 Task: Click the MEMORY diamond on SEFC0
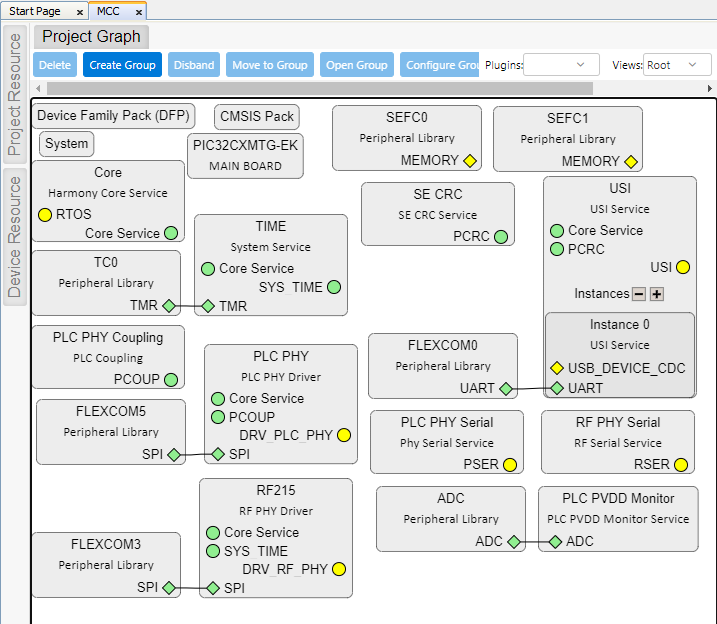click(469, 160)
